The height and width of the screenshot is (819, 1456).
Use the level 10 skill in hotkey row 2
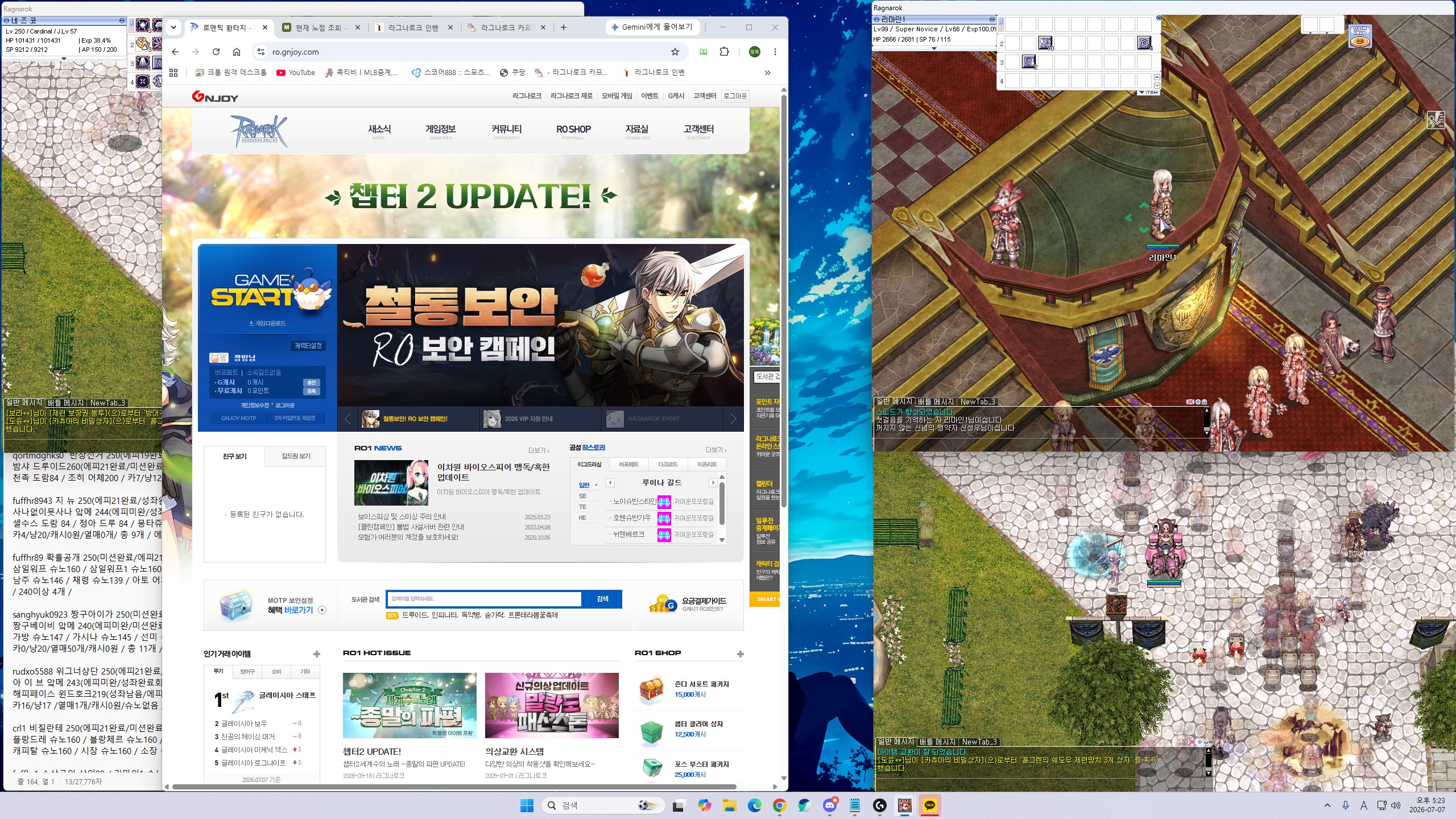pyautogui.click(x=1045, y=43)
